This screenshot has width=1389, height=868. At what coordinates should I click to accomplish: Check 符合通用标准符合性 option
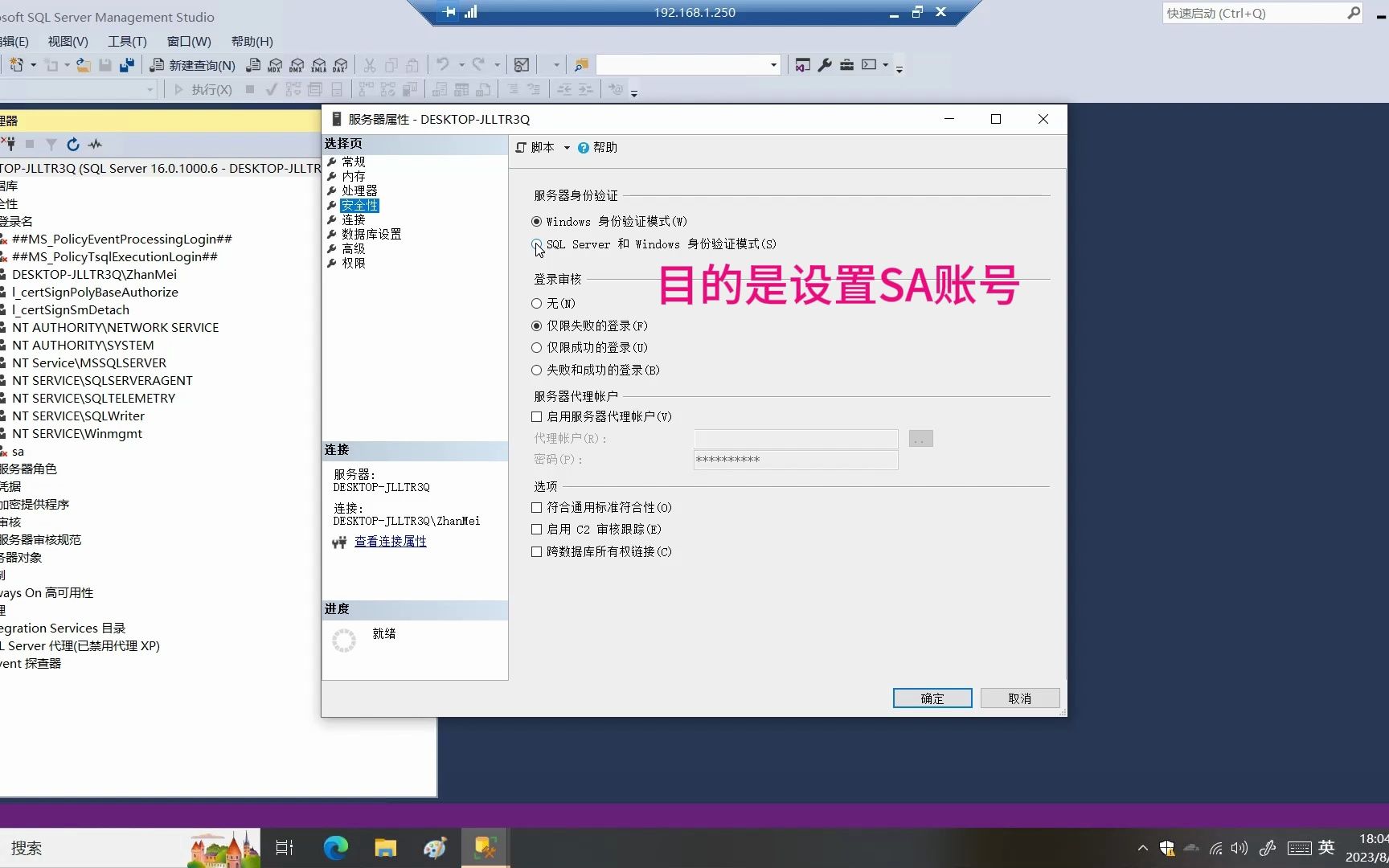tap(536, 507)
